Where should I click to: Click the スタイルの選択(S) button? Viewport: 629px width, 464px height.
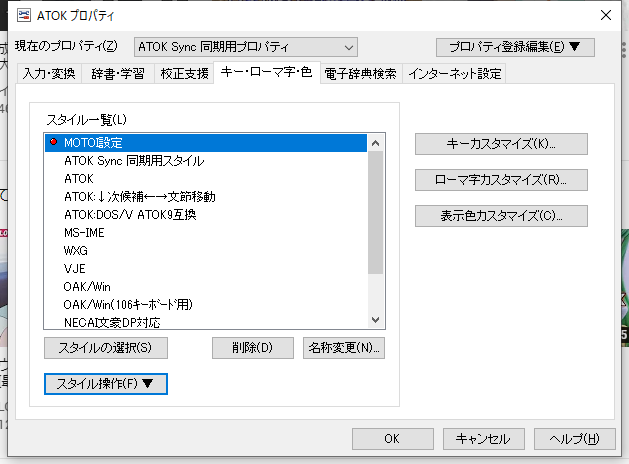(106, 348)
